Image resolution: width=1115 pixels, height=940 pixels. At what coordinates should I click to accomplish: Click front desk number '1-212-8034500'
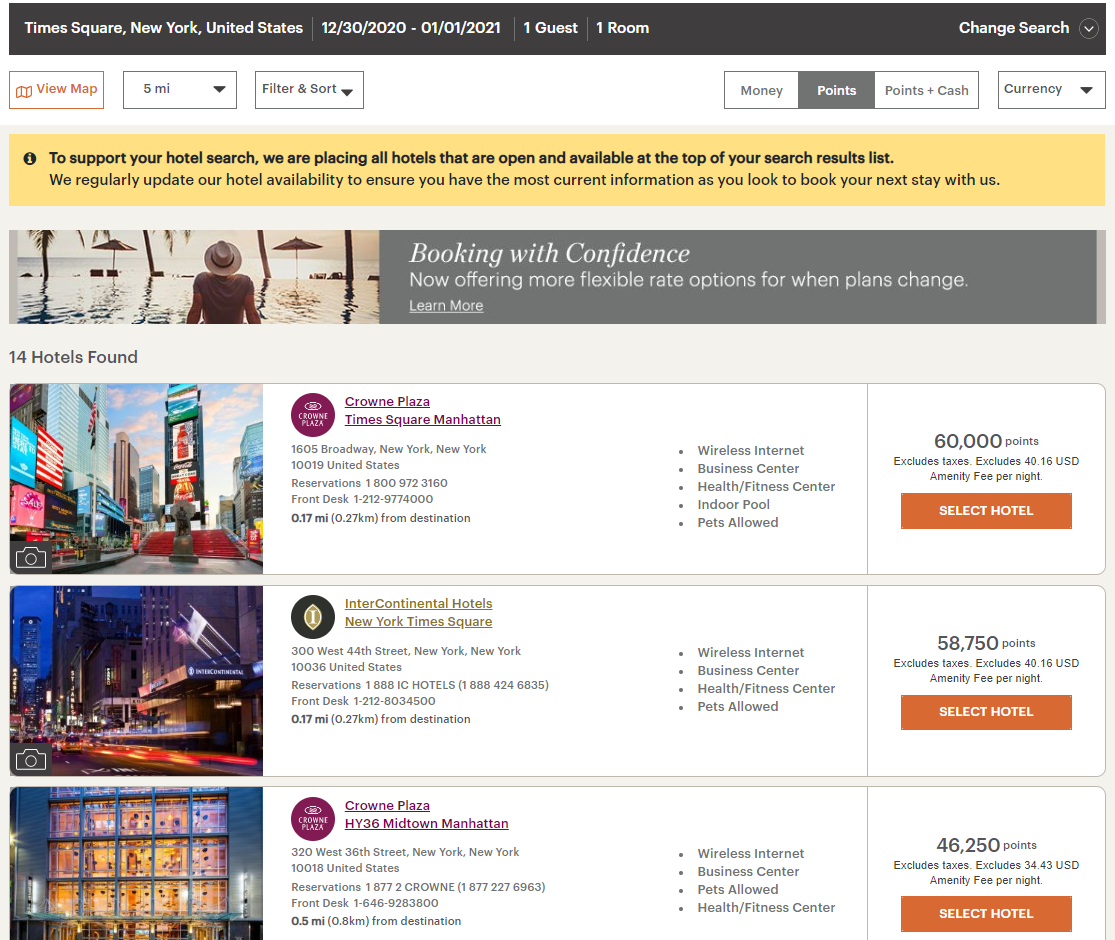pyautogui.click(x=395, y=702)
